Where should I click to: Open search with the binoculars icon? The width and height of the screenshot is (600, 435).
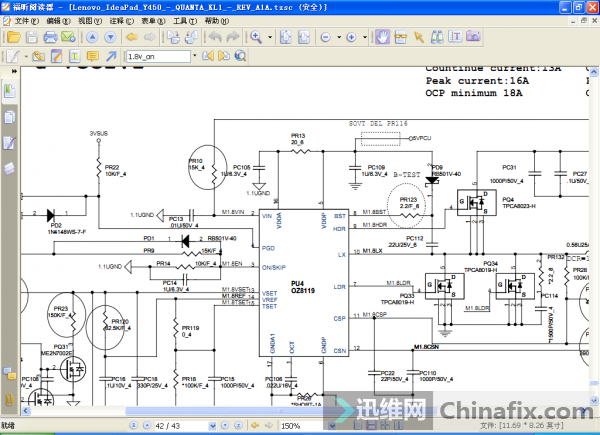[x=437, y=37]
